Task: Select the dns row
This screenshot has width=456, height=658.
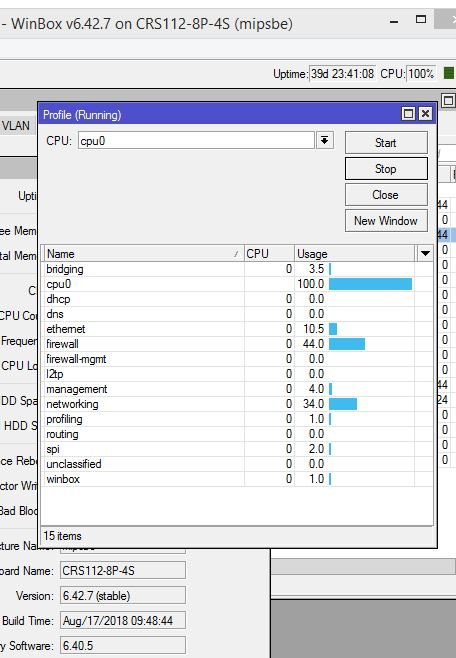Action: (238, 314)
